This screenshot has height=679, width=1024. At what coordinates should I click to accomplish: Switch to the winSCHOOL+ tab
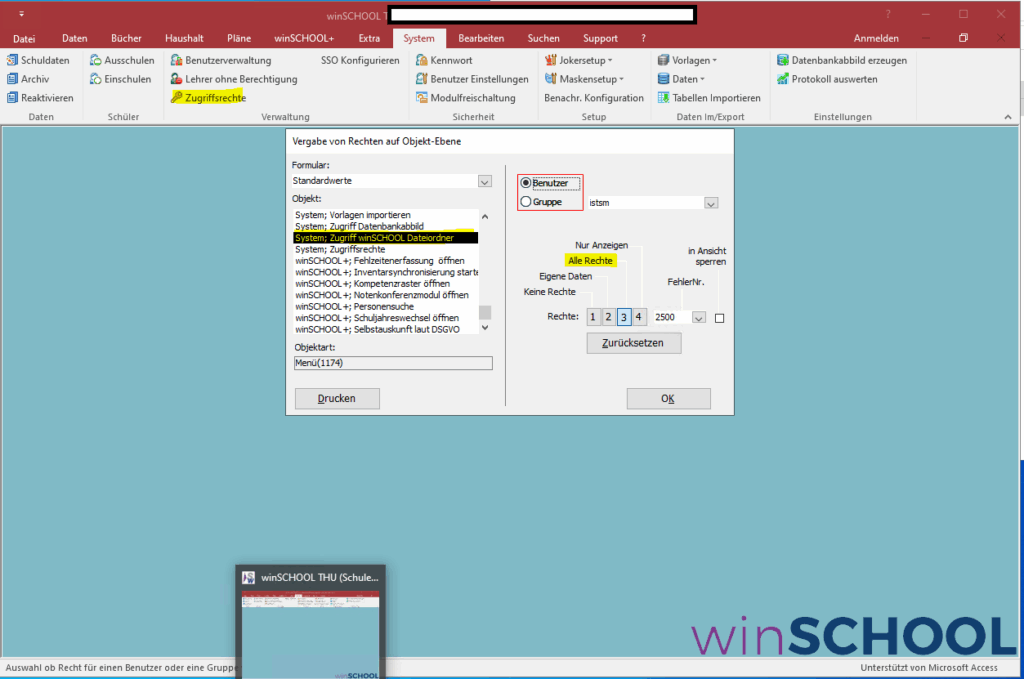(x=304, y=39)
